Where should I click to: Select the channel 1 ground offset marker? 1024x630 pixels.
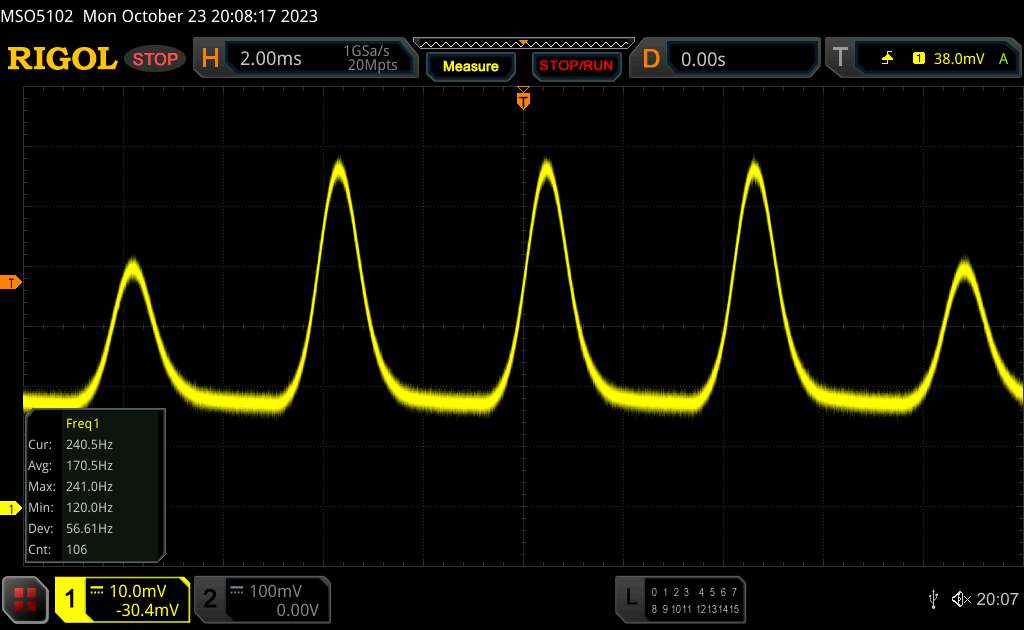coord(11,510)
